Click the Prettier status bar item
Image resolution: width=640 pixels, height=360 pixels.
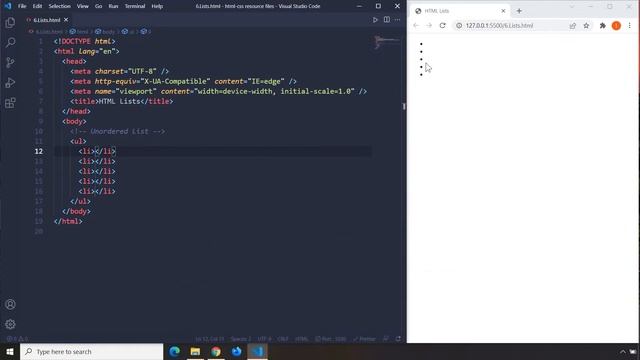click(x=364, y=339)
